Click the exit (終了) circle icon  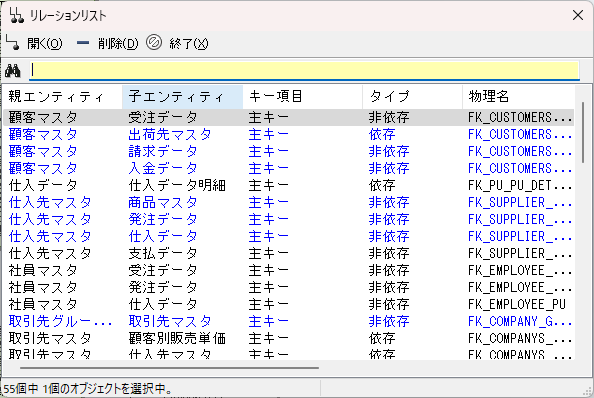[154, 42]
